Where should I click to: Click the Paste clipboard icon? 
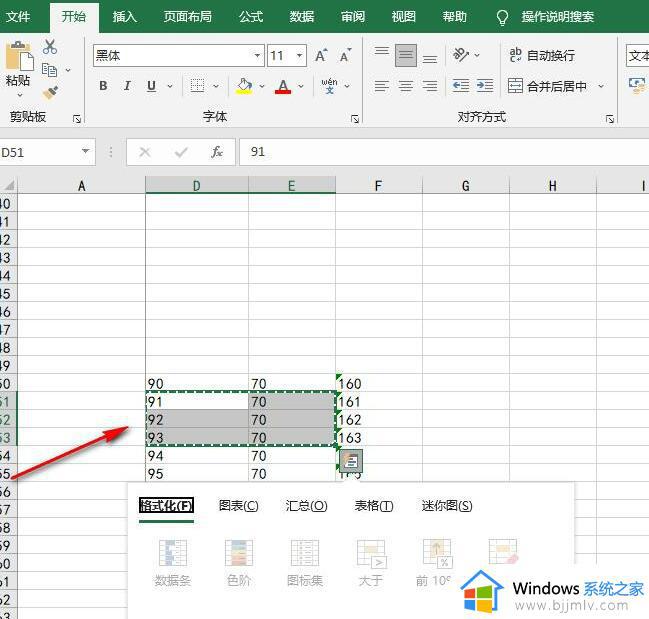click(19, 56)
